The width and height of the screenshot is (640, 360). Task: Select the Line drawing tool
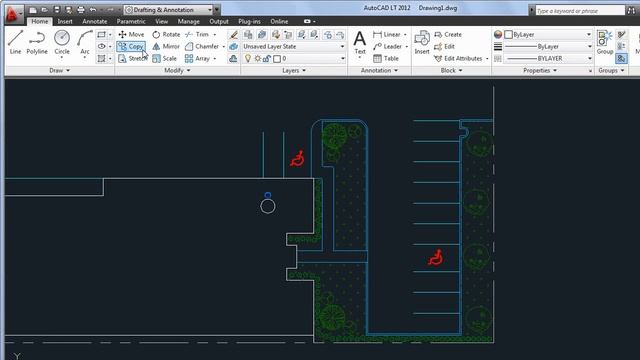pyautogui.click(x=16, y=42)
